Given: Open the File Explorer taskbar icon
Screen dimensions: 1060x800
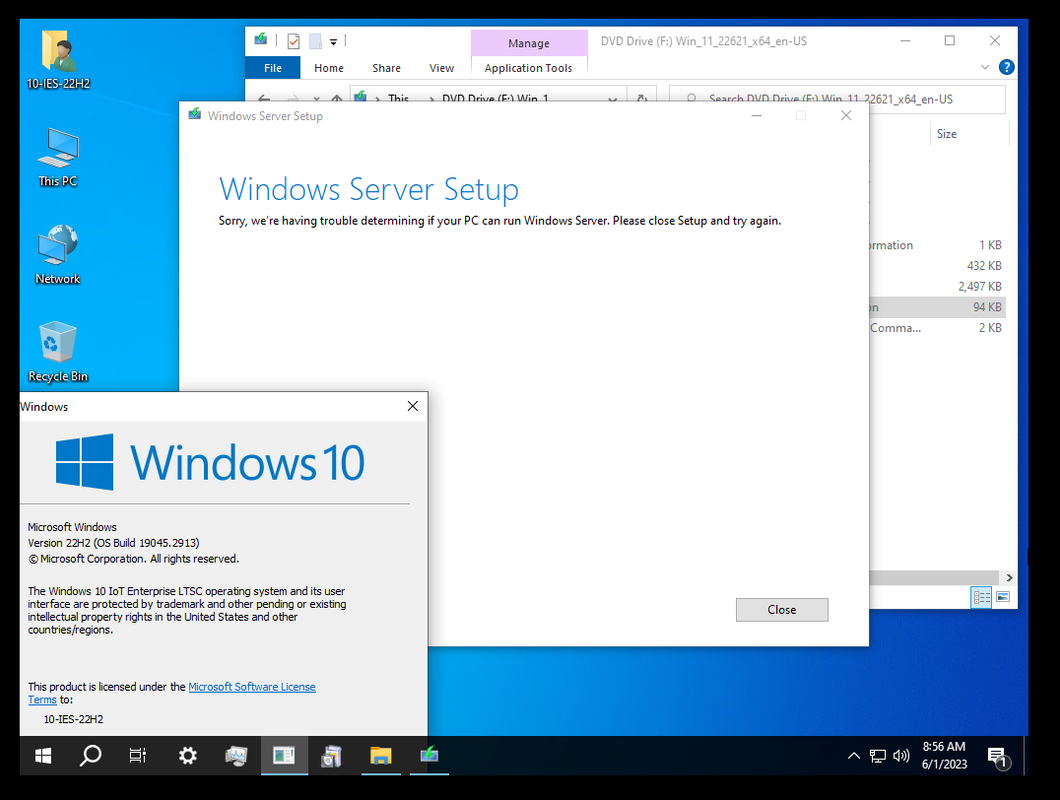Looking at the screenshot, I should coord(381,755).
